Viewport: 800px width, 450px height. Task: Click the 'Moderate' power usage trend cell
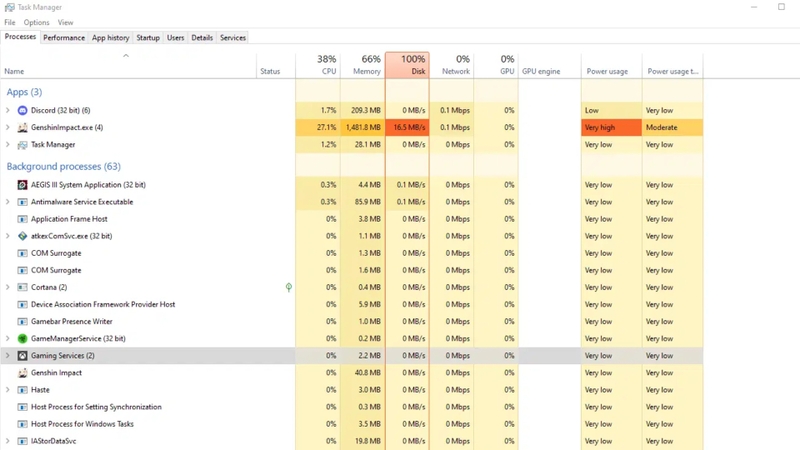pos(672,128)
